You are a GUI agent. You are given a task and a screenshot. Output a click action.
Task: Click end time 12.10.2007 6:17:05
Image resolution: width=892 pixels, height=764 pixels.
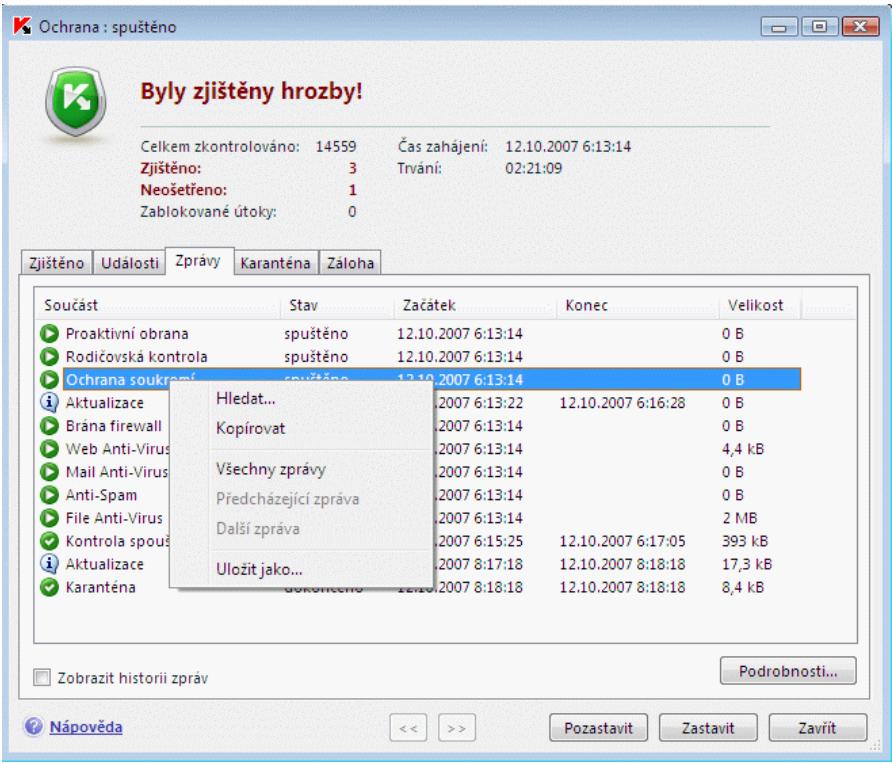tap(622, 541)
